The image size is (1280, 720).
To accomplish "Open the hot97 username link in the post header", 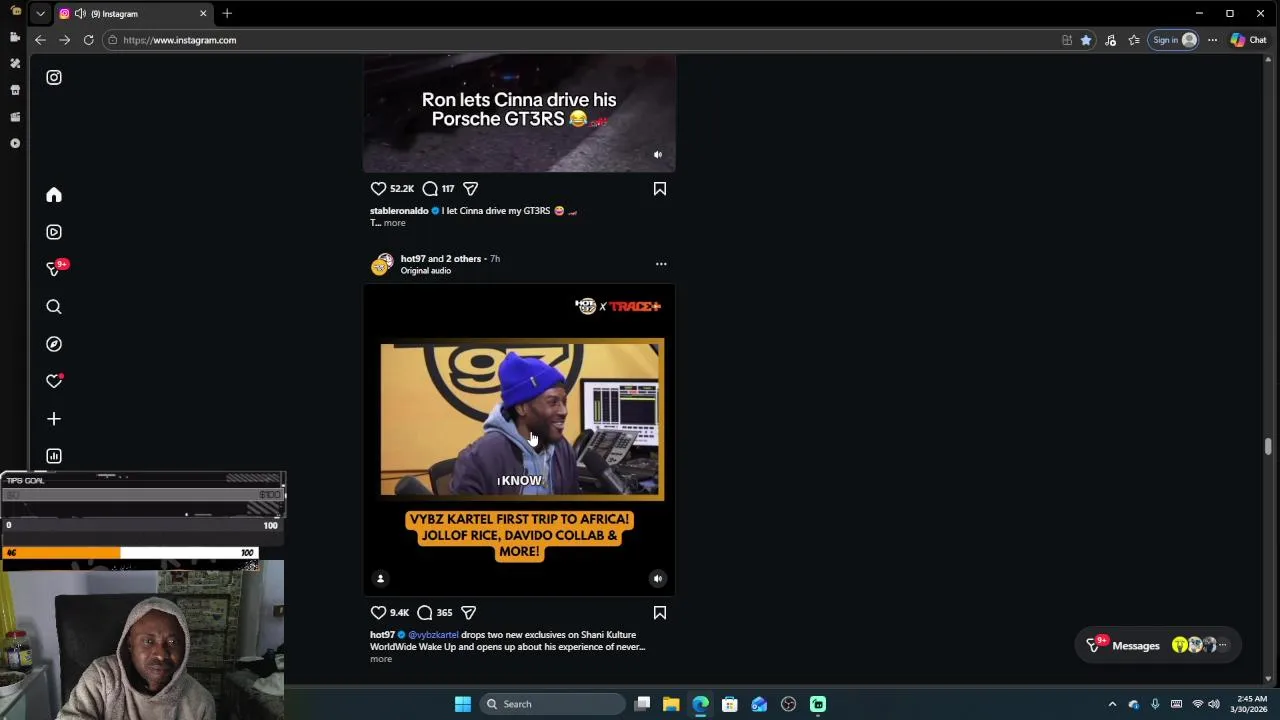I will tap(413, 258).
